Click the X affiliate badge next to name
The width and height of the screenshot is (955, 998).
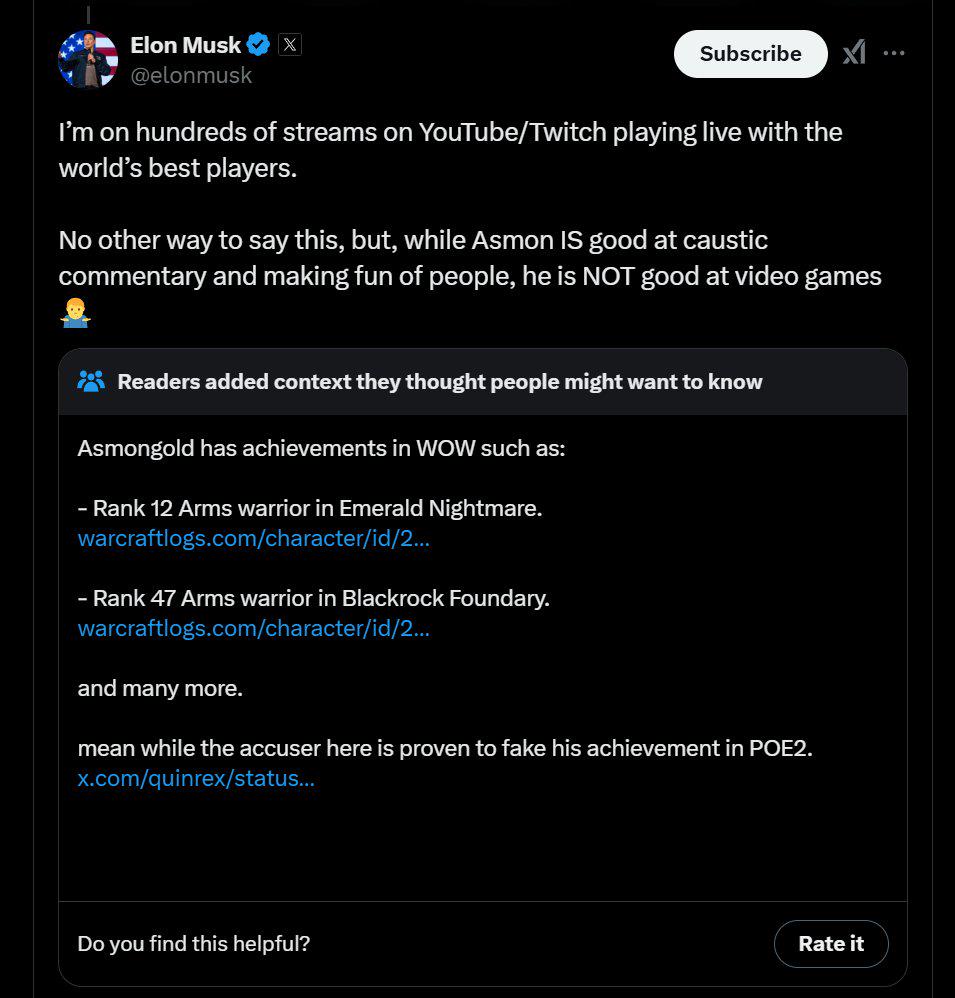tap(289, 44)
